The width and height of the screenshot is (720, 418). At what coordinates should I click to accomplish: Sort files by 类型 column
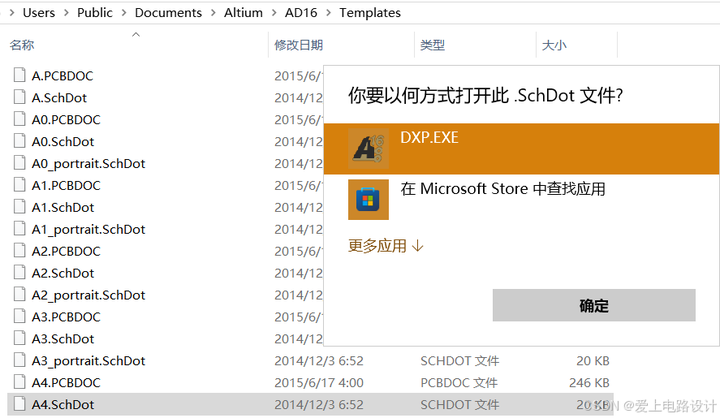click(x=433, y=45)
